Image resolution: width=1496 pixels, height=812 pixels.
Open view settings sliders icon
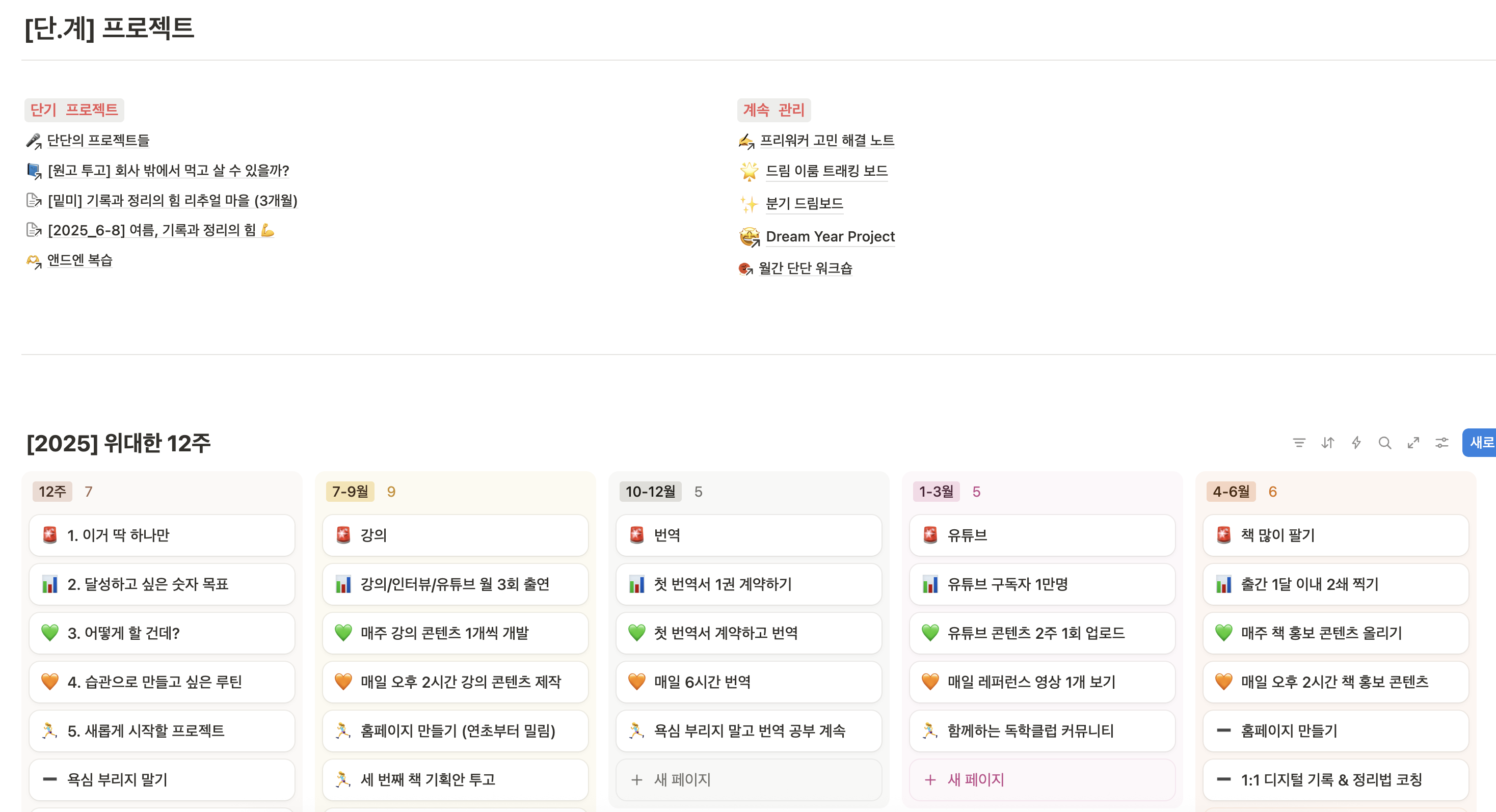[x=1441, y=443]
